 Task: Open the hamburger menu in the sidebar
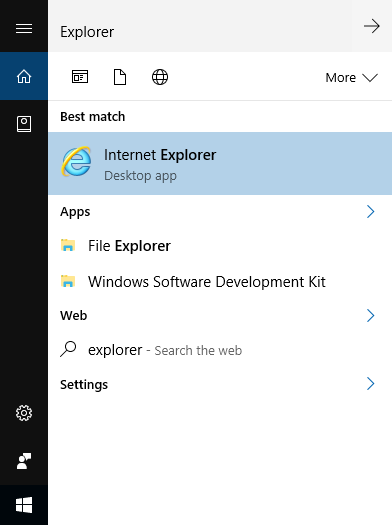coord(24,28)
